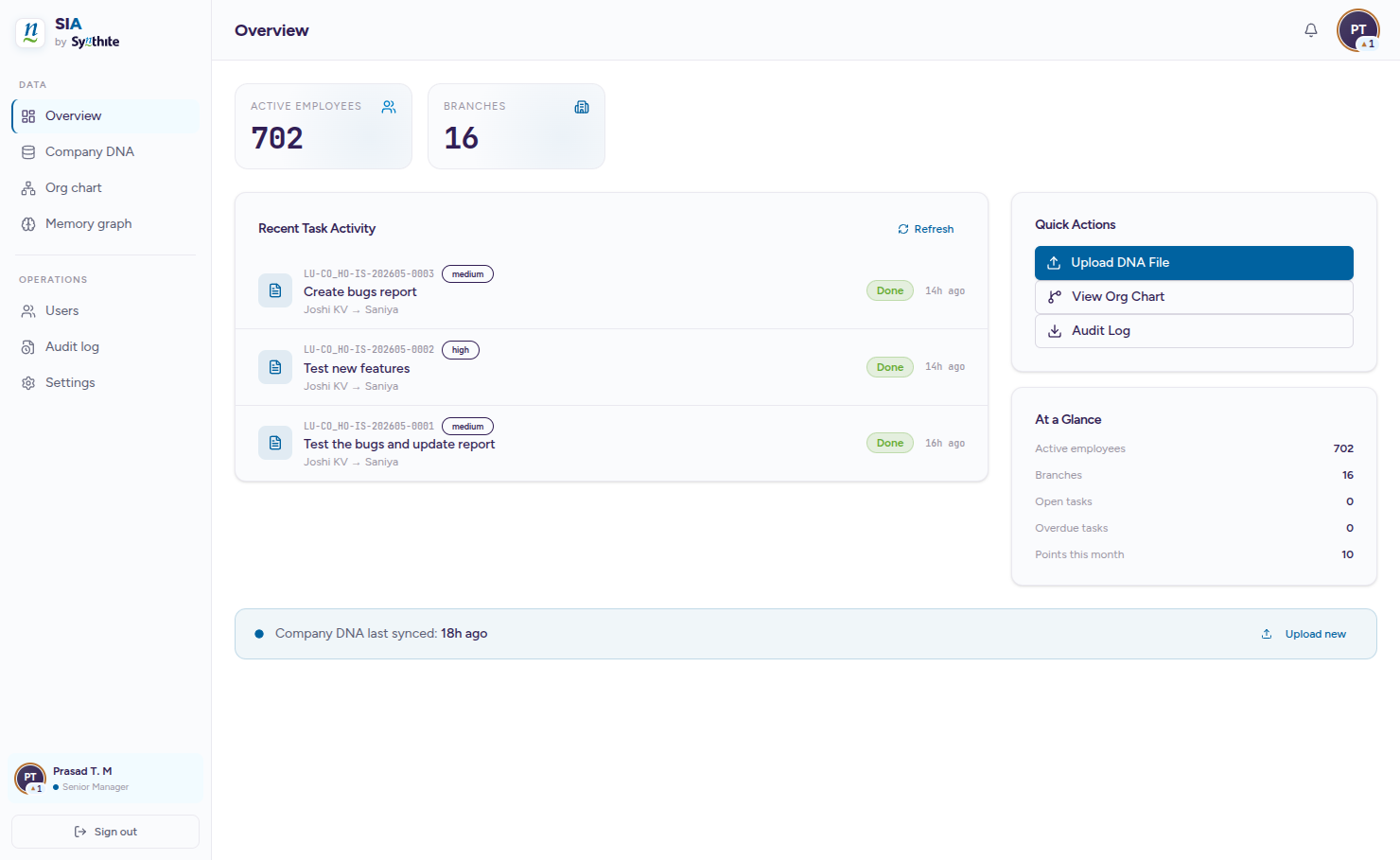Open Settings page

106,383
